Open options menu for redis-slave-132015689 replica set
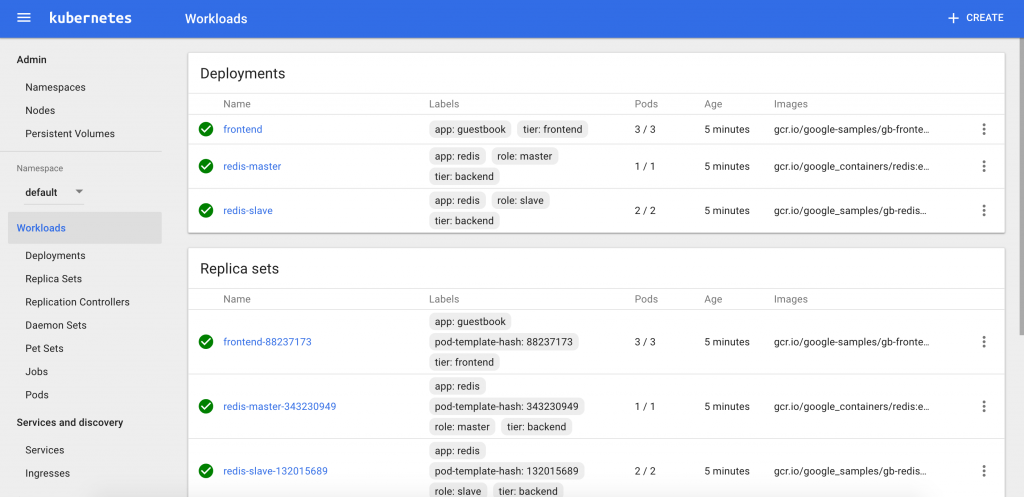The width and height of the screenshot is (1024, 497). [983, 471]
